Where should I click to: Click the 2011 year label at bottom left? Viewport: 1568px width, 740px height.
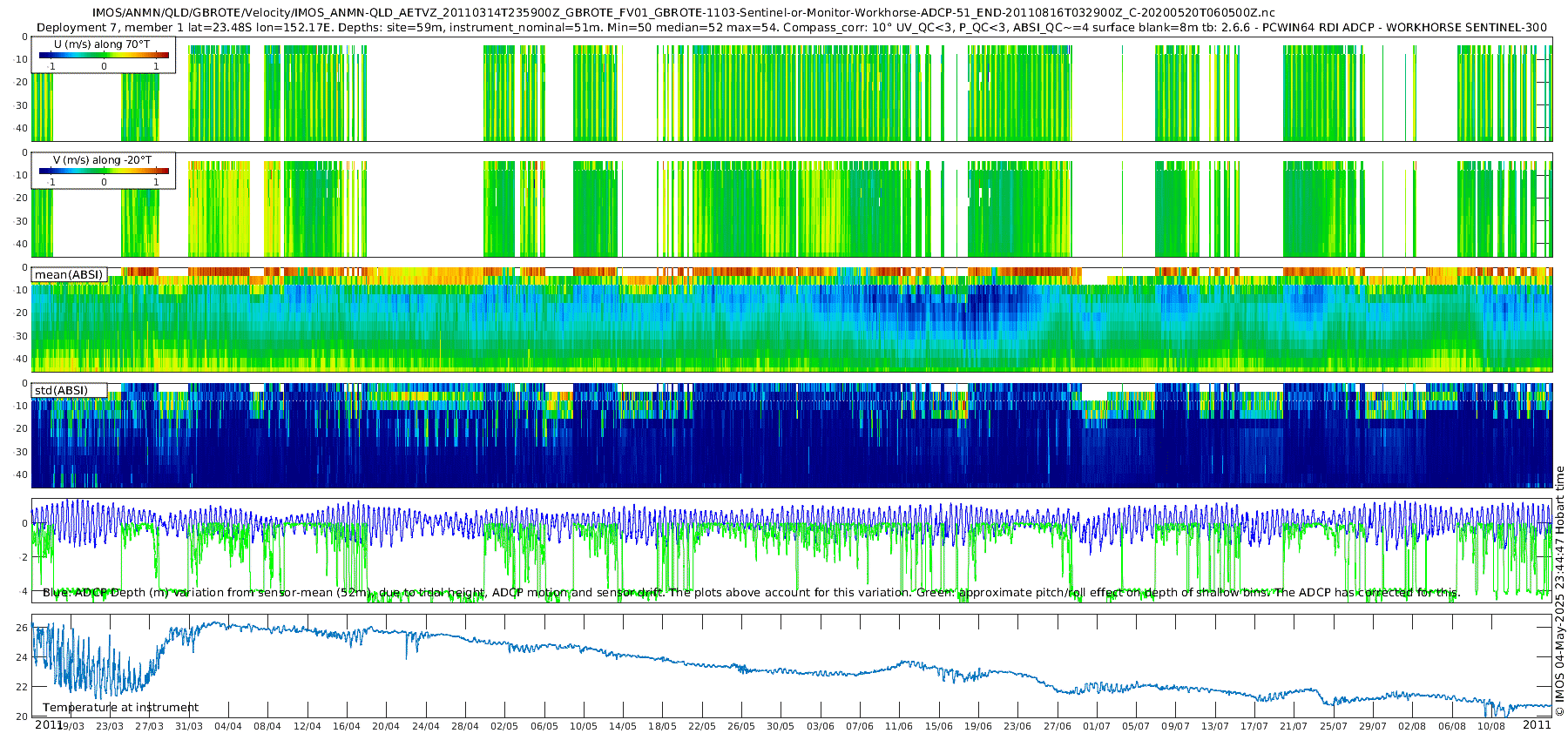49,724
